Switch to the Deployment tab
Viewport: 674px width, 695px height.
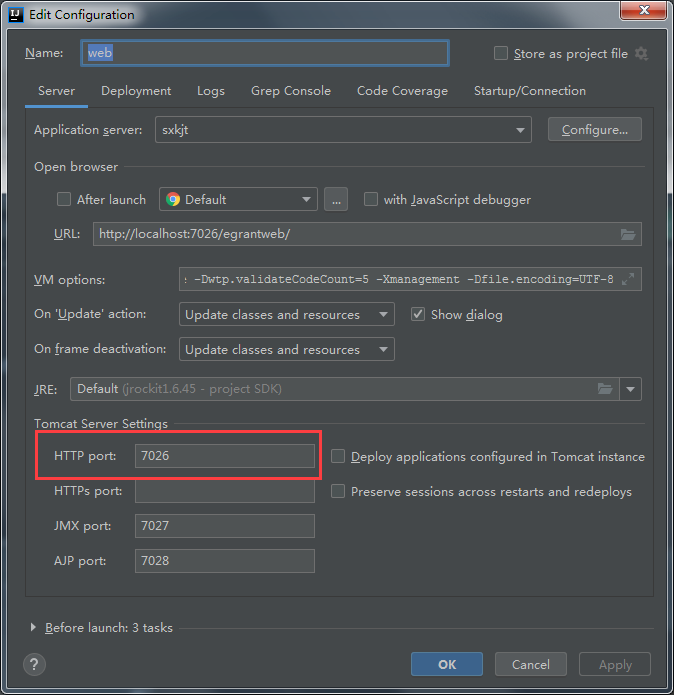(136, 91)
